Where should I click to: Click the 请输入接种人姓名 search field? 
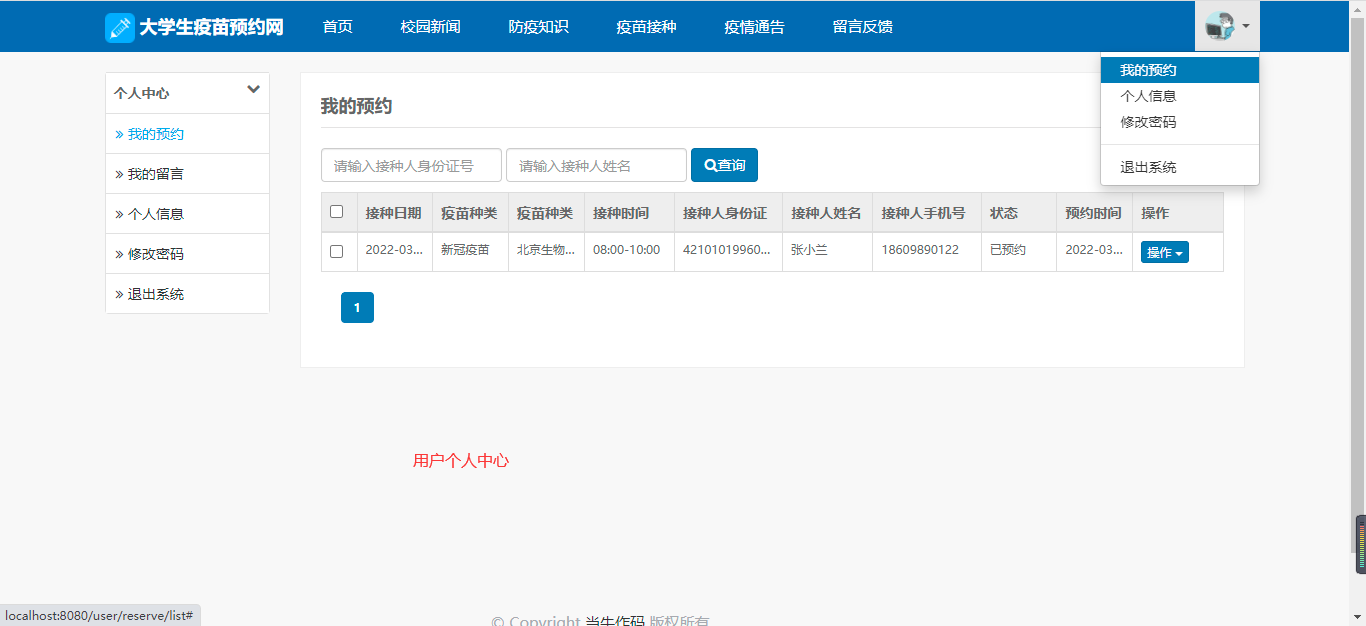(x=596, y=166)
